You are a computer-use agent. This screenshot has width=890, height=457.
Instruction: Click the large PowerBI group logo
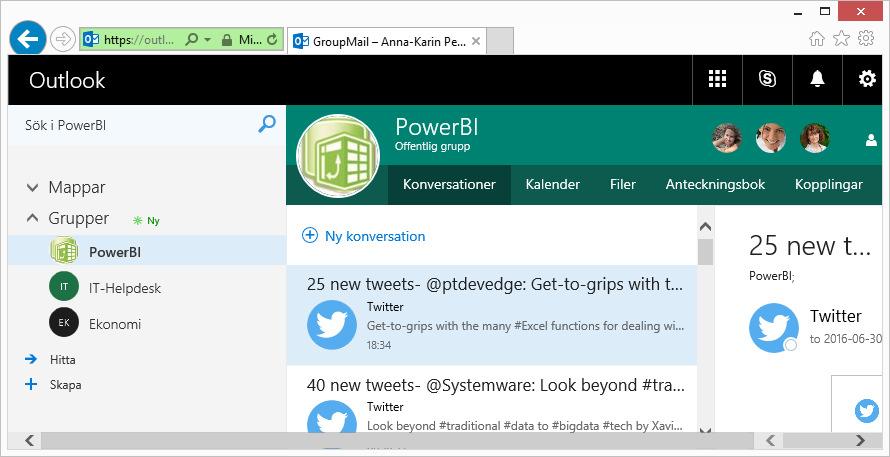[x=338, y=156]
